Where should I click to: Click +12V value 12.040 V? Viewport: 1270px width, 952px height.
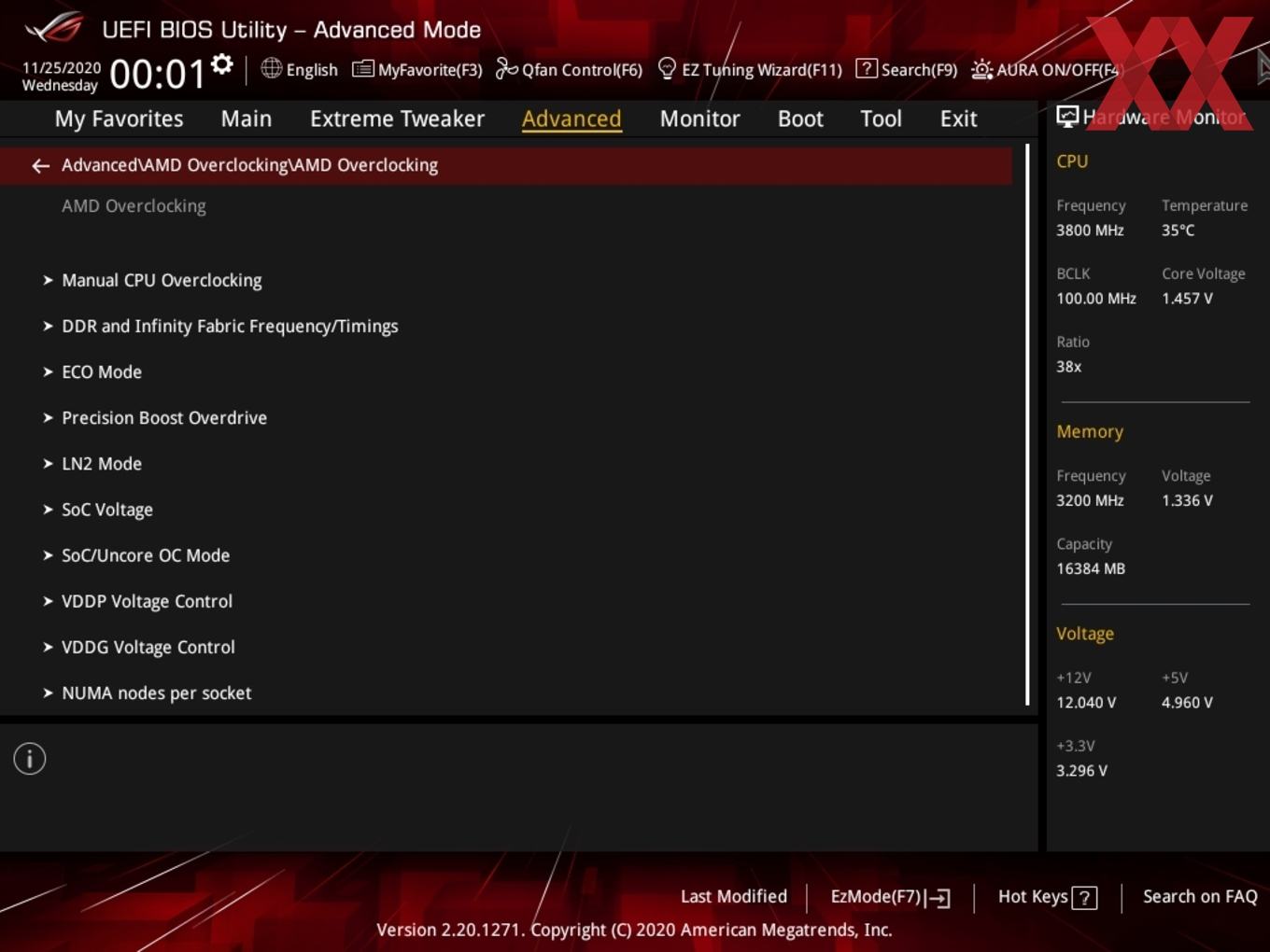point(1086,703)
